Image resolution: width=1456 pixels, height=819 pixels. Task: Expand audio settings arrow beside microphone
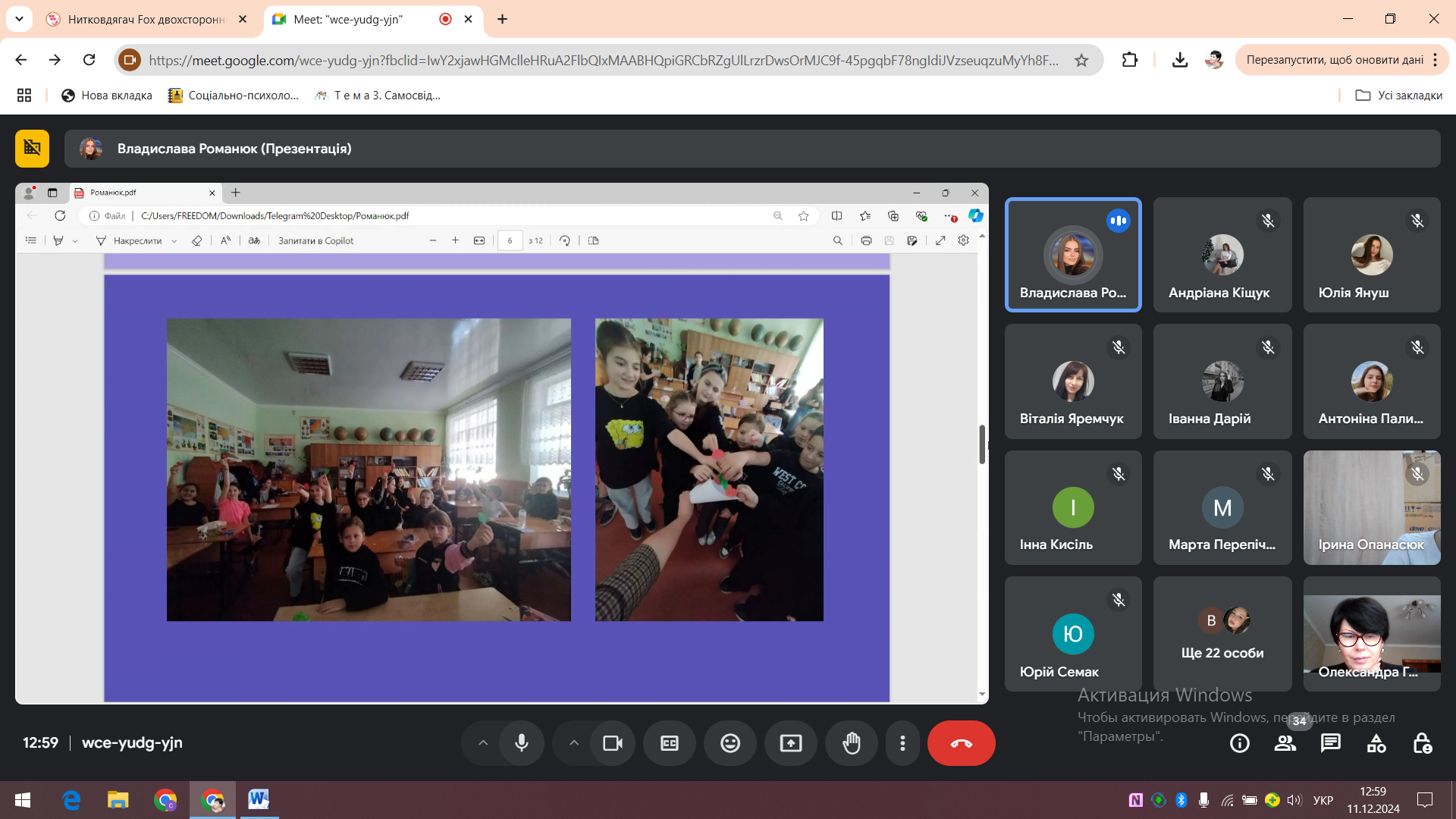[x=483, y=743]
